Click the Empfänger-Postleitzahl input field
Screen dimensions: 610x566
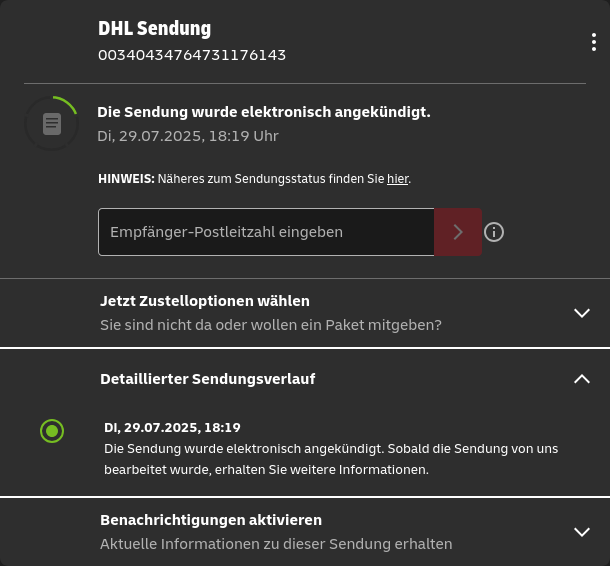pos(266,232)
